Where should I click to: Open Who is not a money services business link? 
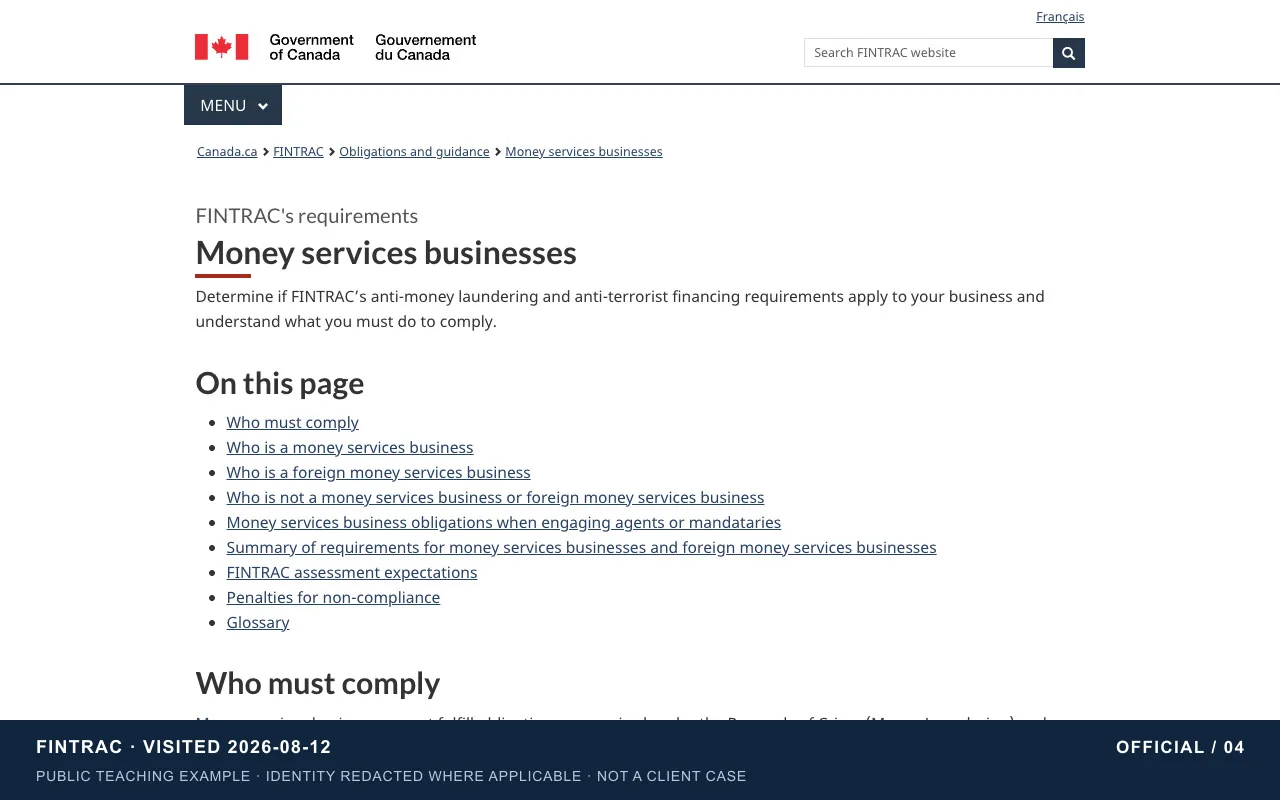click(495, 498)
